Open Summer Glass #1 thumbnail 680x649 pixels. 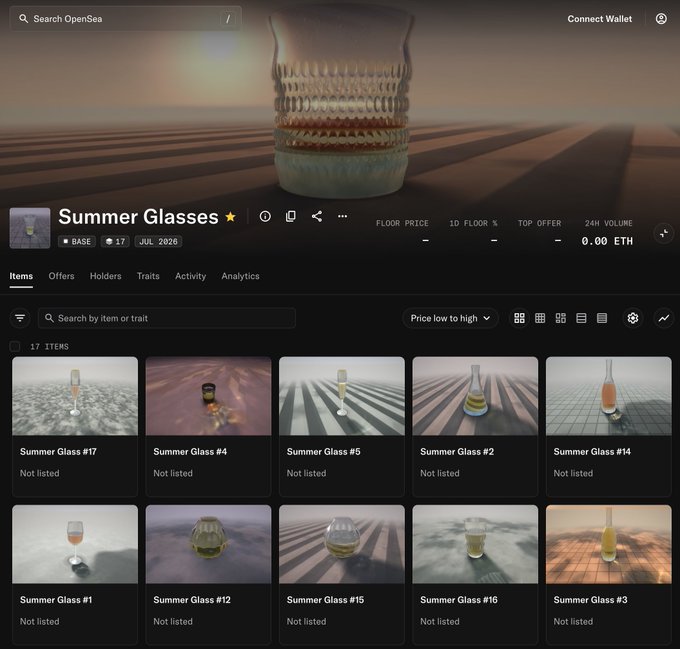(x=75, y=545)
